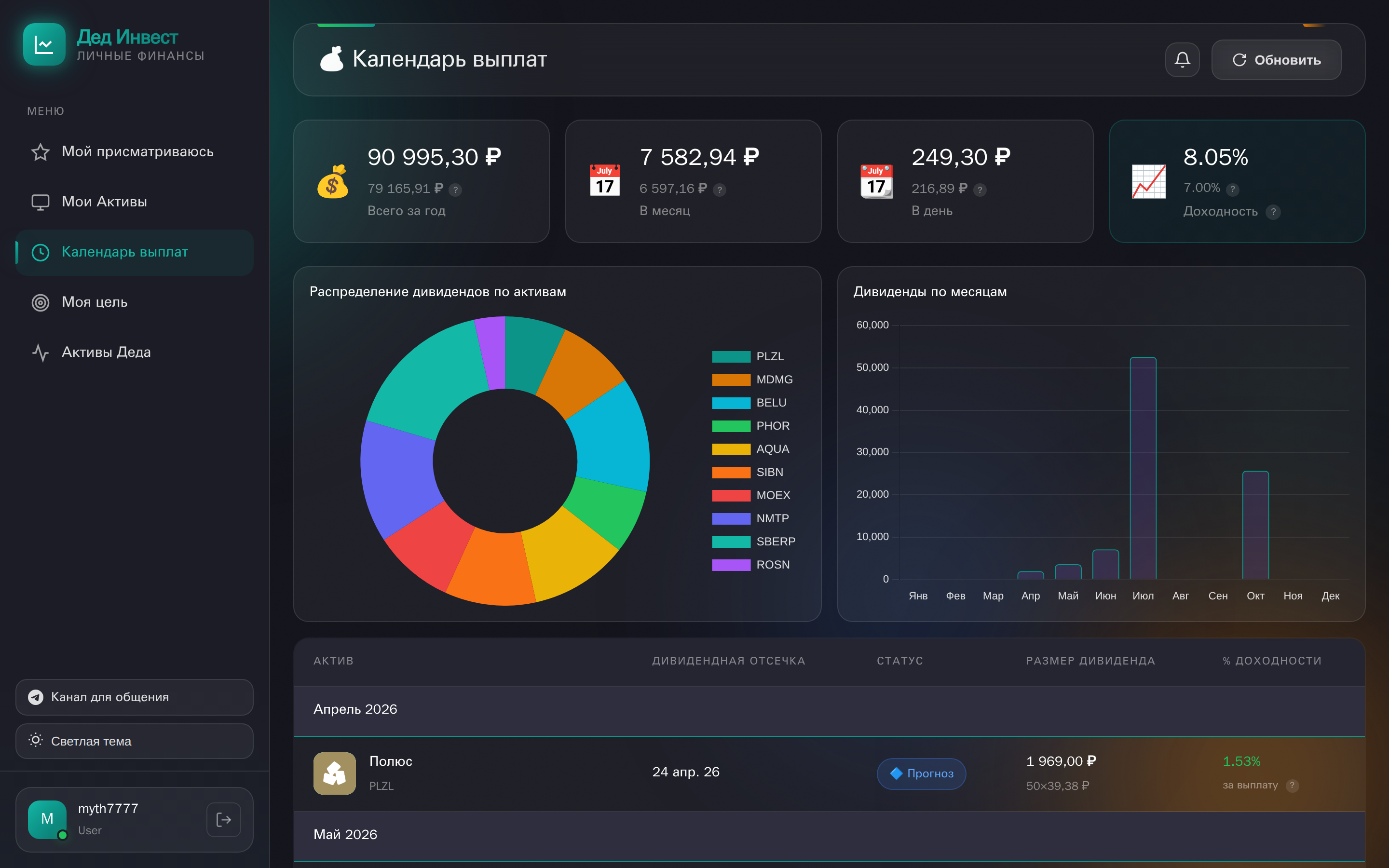Click the logout icon next to myth7777
This screenshot has width=1389, height=868.
223,819
